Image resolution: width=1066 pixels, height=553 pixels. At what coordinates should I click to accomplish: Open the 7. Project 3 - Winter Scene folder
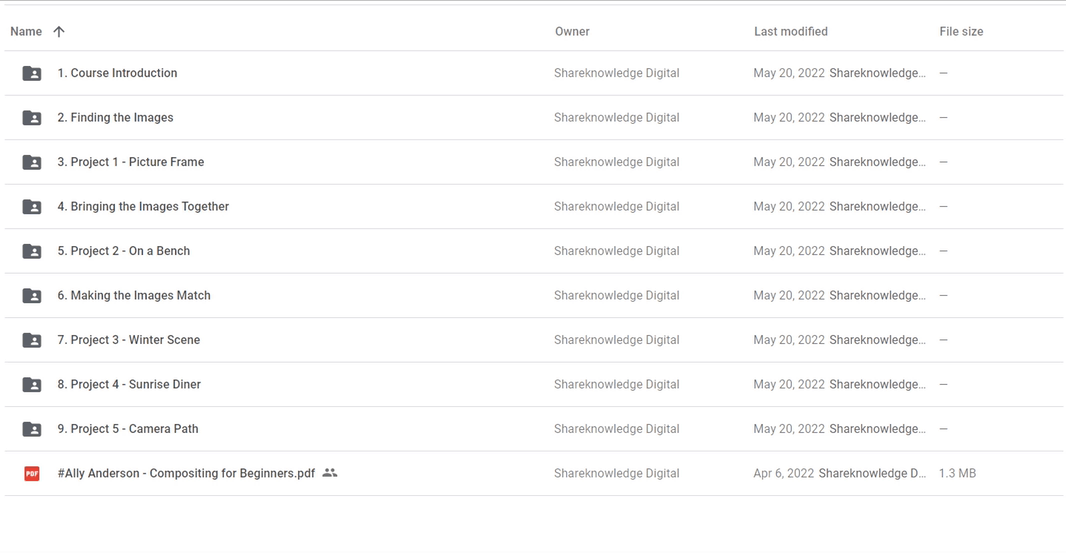pyautogui.click(x=128, y=340)
